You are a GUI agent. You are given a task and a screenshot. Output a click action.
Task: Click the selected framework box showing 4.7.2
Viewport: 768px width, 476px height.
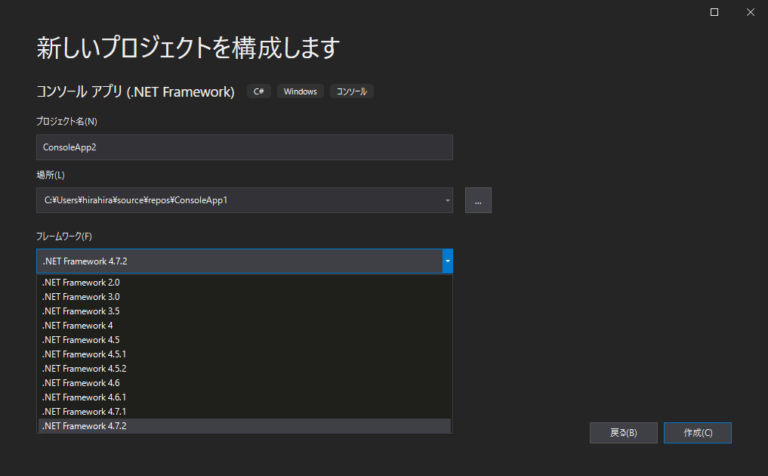pyautogui.click(x=240, y=261)
